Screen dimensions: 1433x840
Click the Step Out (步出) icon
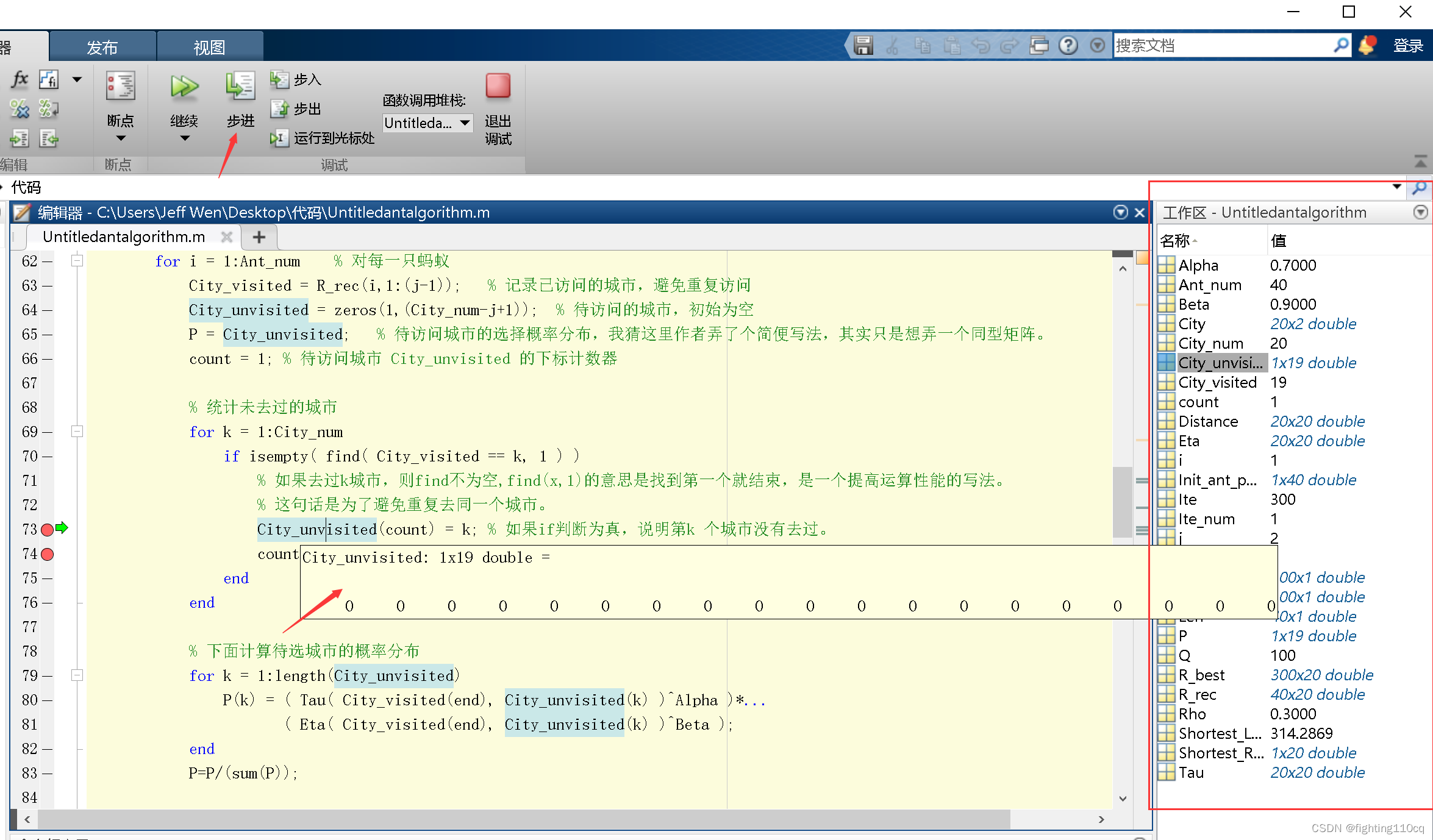(280, 109)
